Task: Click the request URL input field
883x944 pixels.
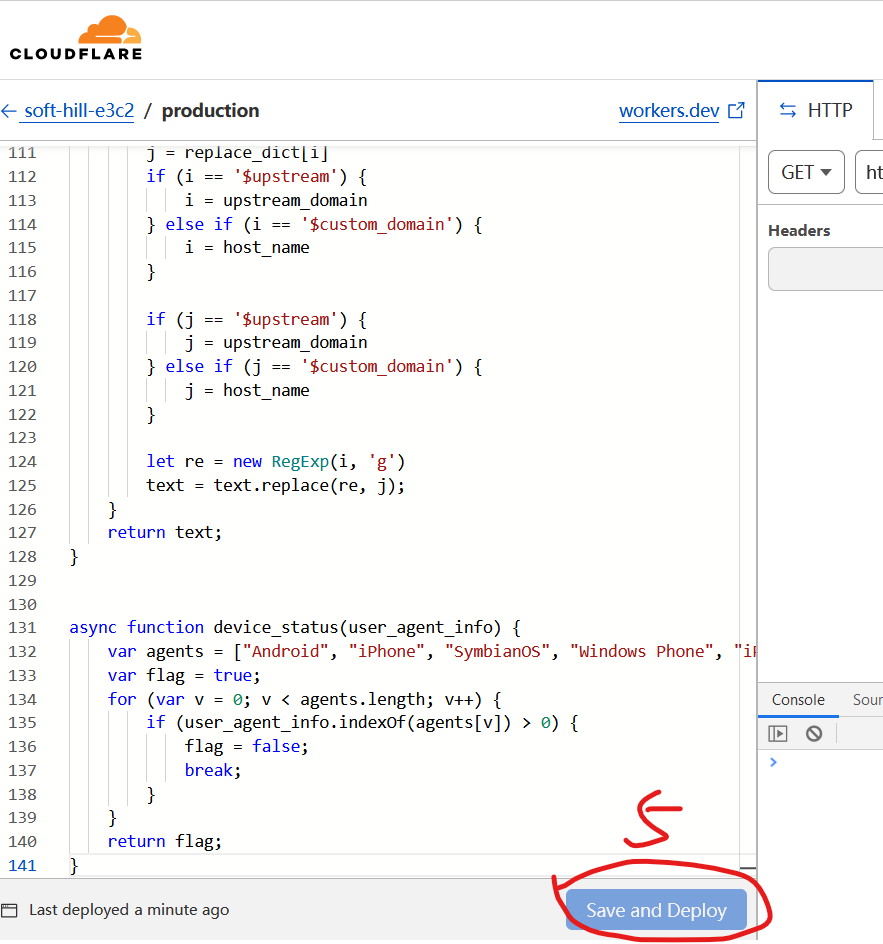Action: 870,172
